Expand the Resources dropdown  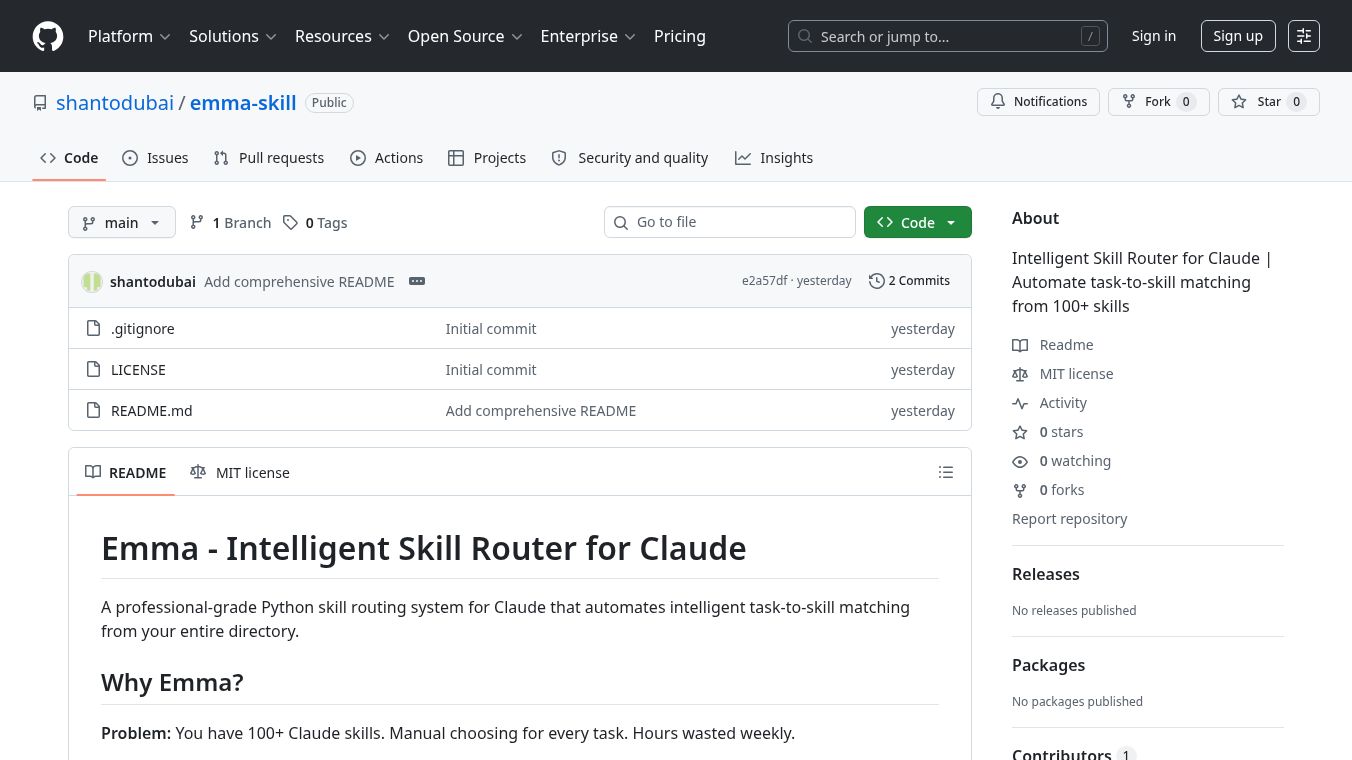coord(341,36)
